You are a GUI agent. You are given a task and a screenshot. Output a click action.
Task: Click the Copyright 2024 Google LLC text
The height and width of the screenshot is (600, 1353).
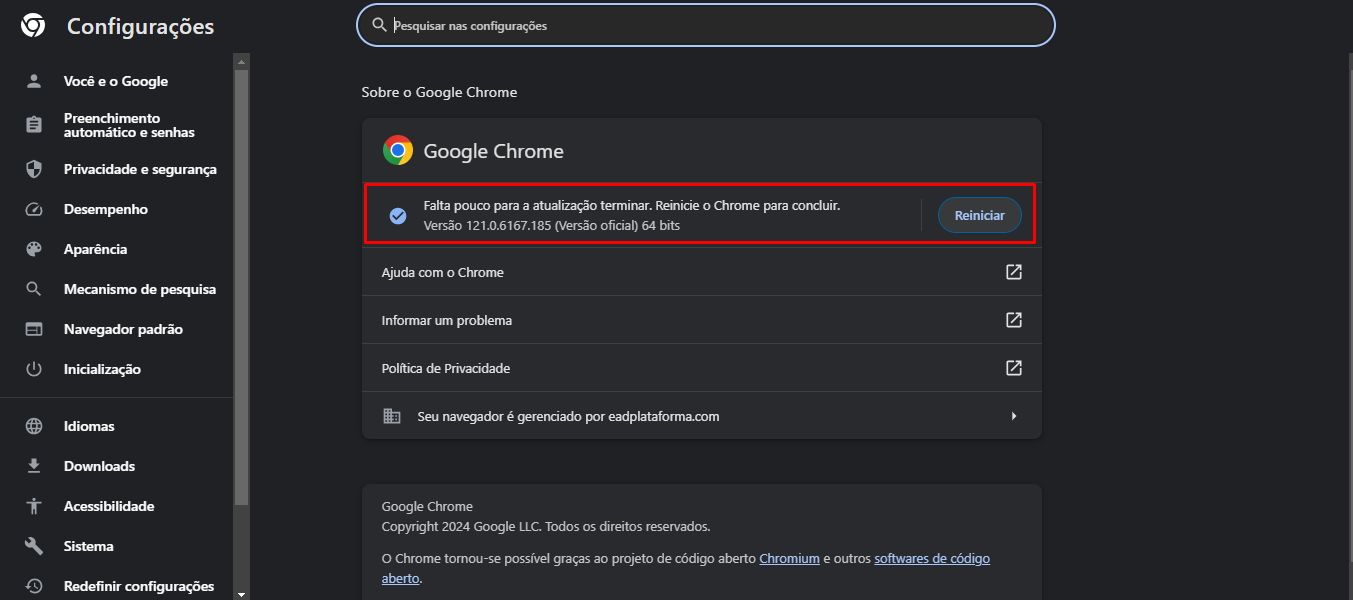click(x=546, y=526)
